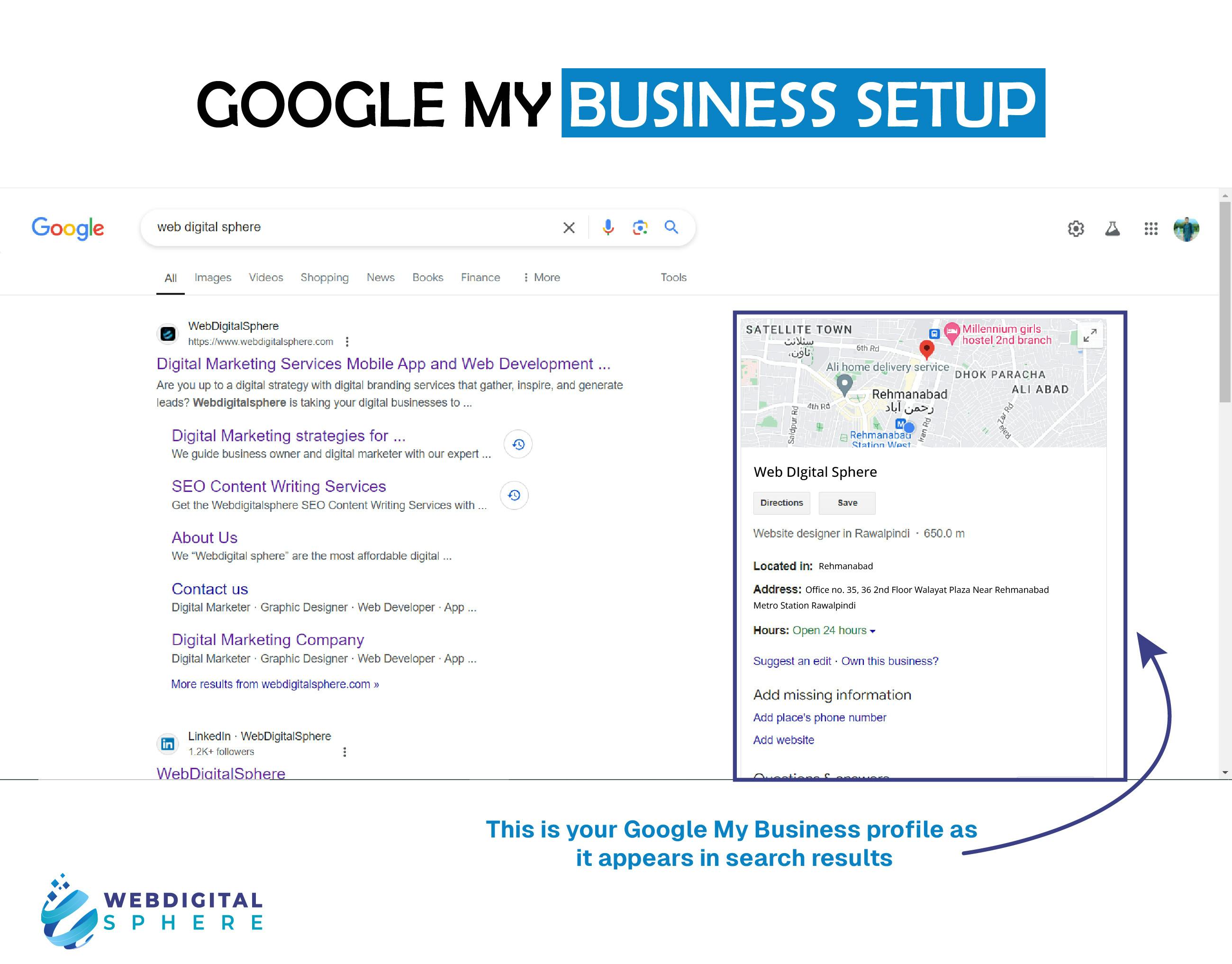Click the Millennium girls hostel map marker
The image size is (1232, 964).
coord(951,334)
